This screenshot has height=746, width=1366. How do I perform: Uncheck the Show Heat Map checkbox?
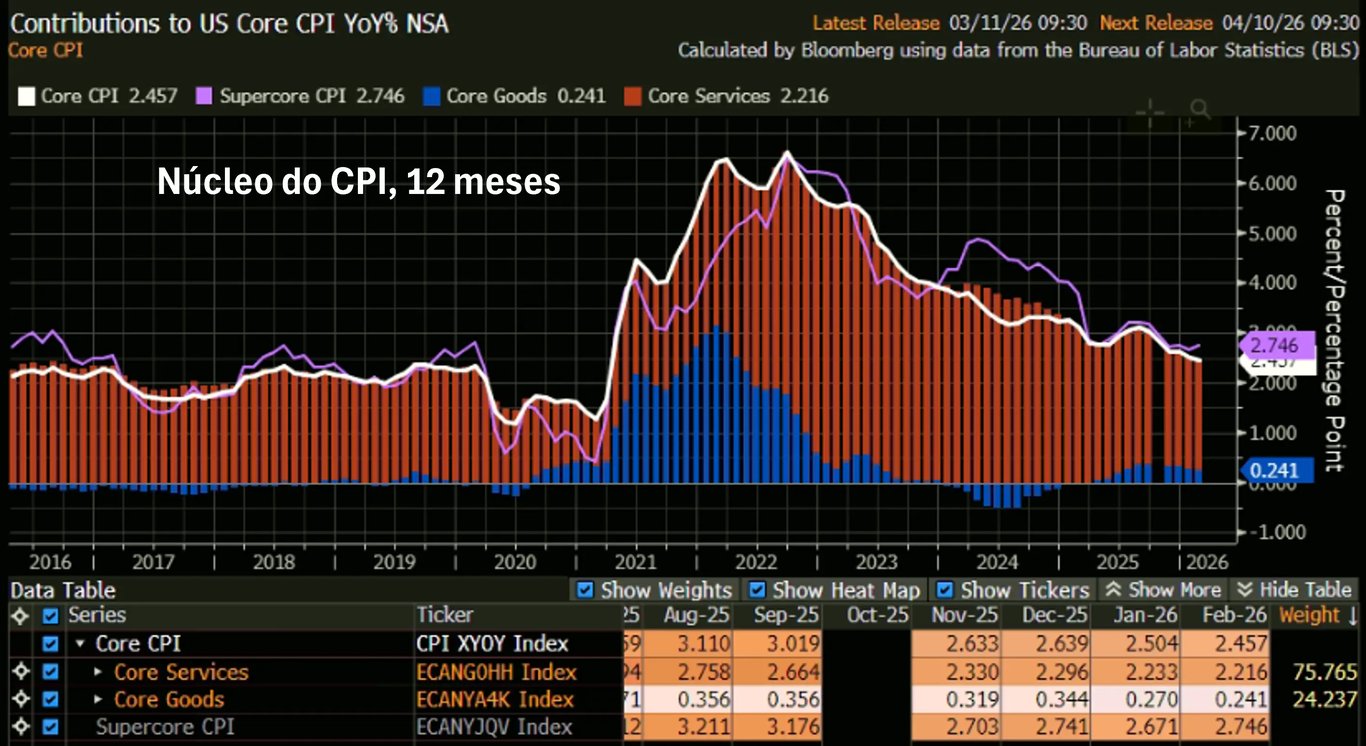coord(757,590)
